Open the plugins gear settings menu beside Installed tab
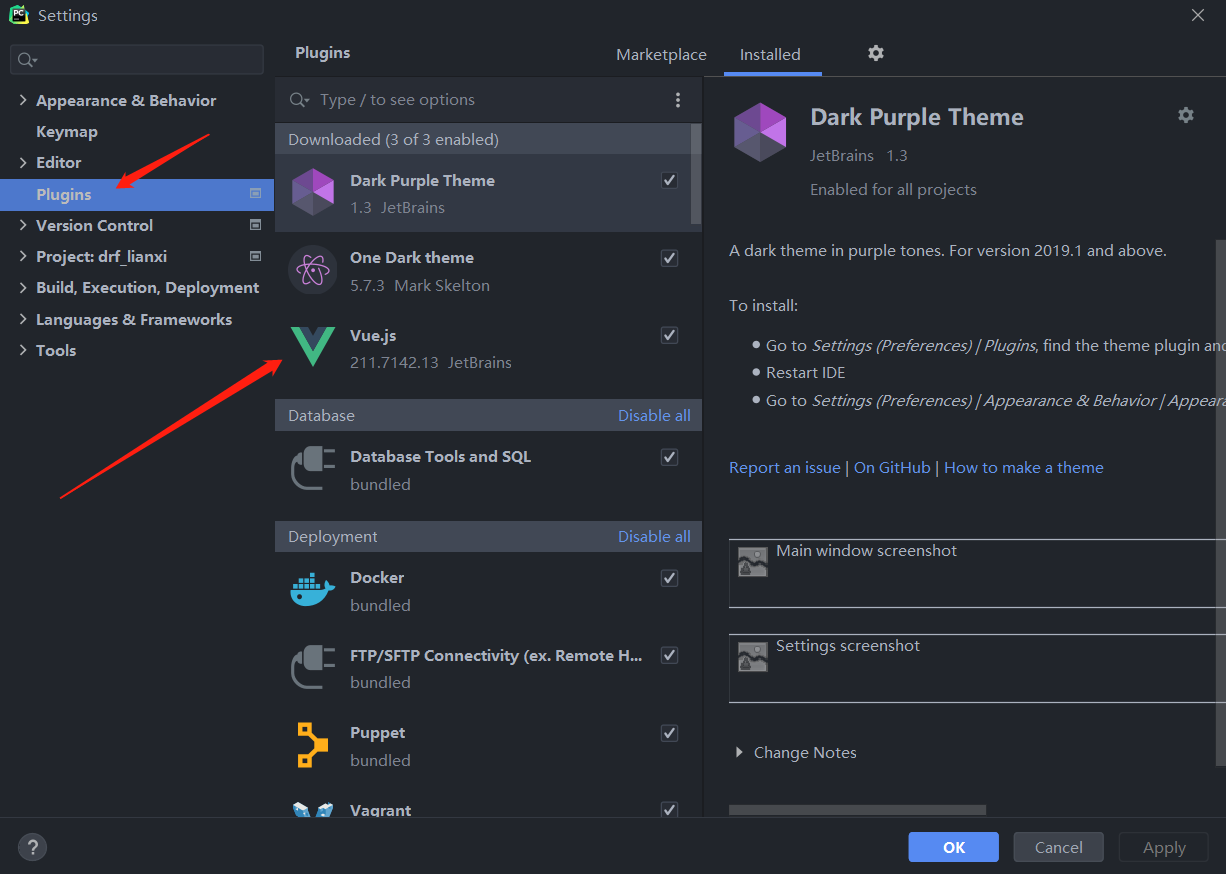 coord(876,53)
